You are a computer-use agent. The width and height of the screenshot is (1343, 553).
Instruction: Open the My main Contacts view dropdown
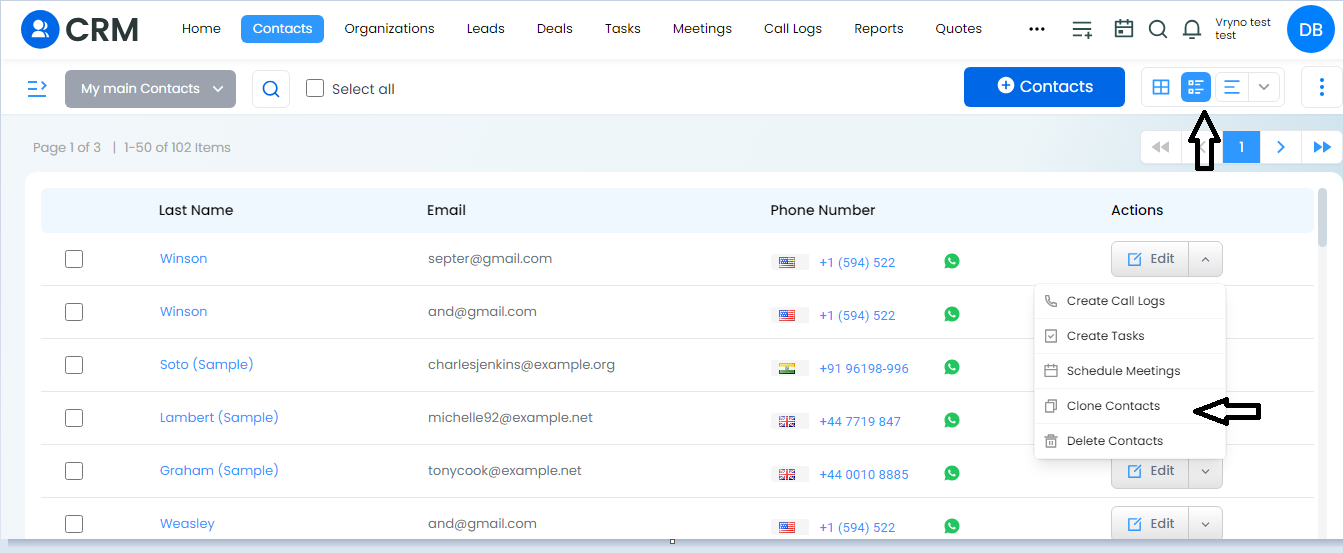point(150,89)
